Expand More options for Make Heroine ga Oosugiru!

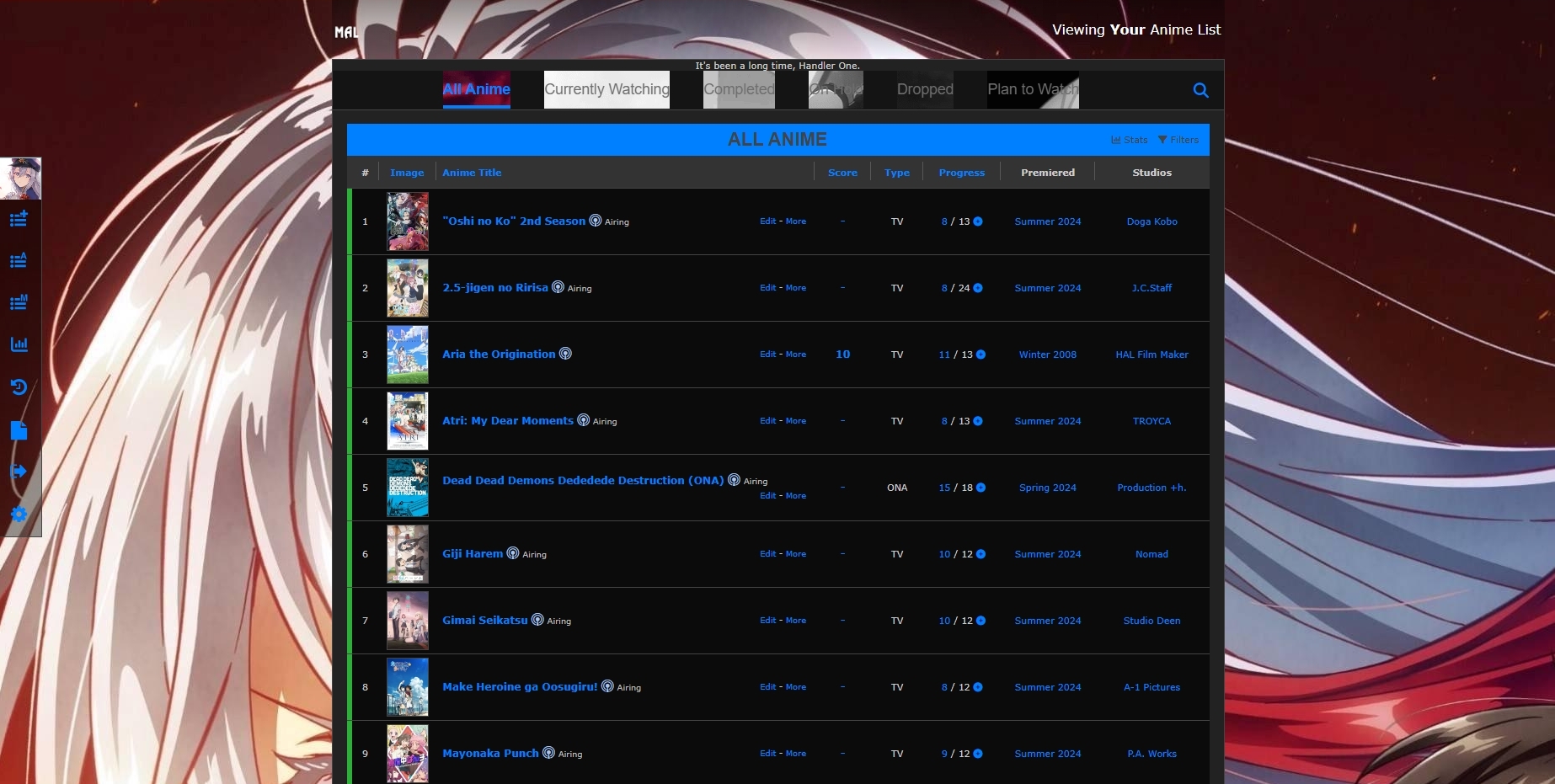(796, 687)
